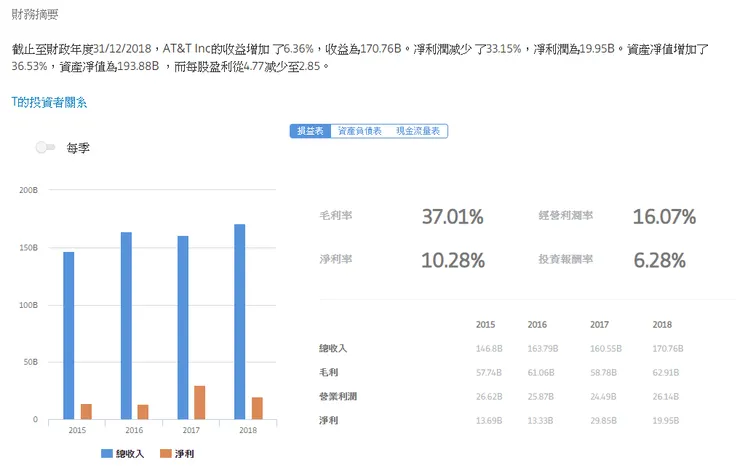Open the T的投資者關系 link

(49, 102)
